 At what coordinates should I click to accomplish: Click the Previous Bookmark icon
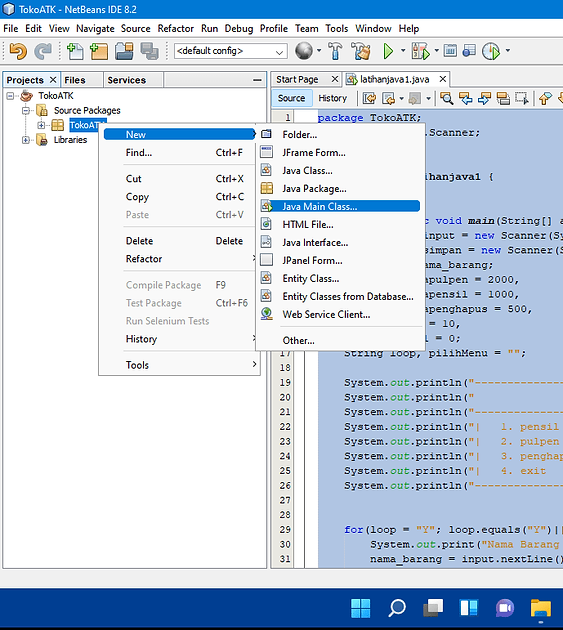click(545, 98)
